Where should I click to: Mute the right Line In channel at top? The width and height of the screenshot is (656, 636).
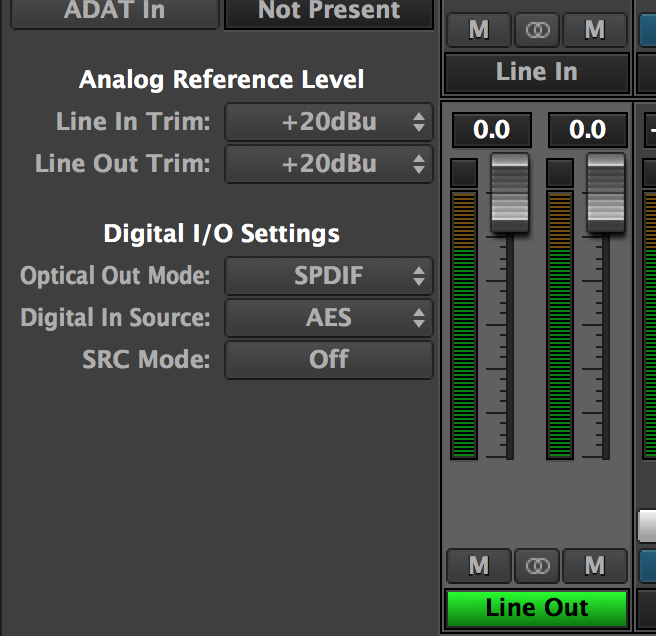[x=595, y=30]
